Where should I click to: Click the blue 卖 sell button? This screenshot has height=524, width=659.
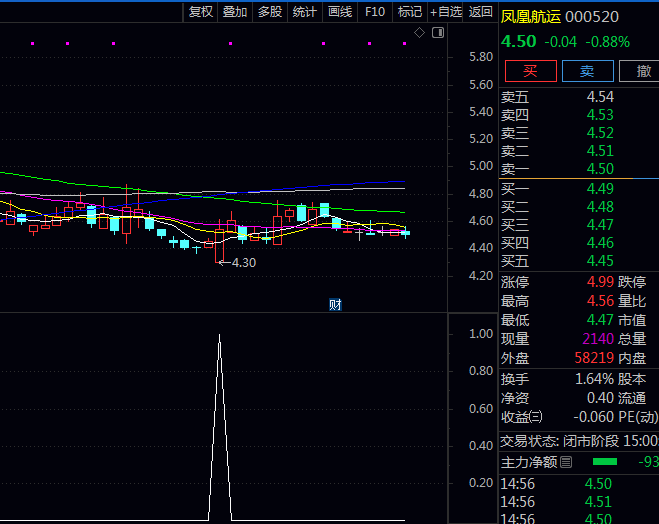[587, 71]
